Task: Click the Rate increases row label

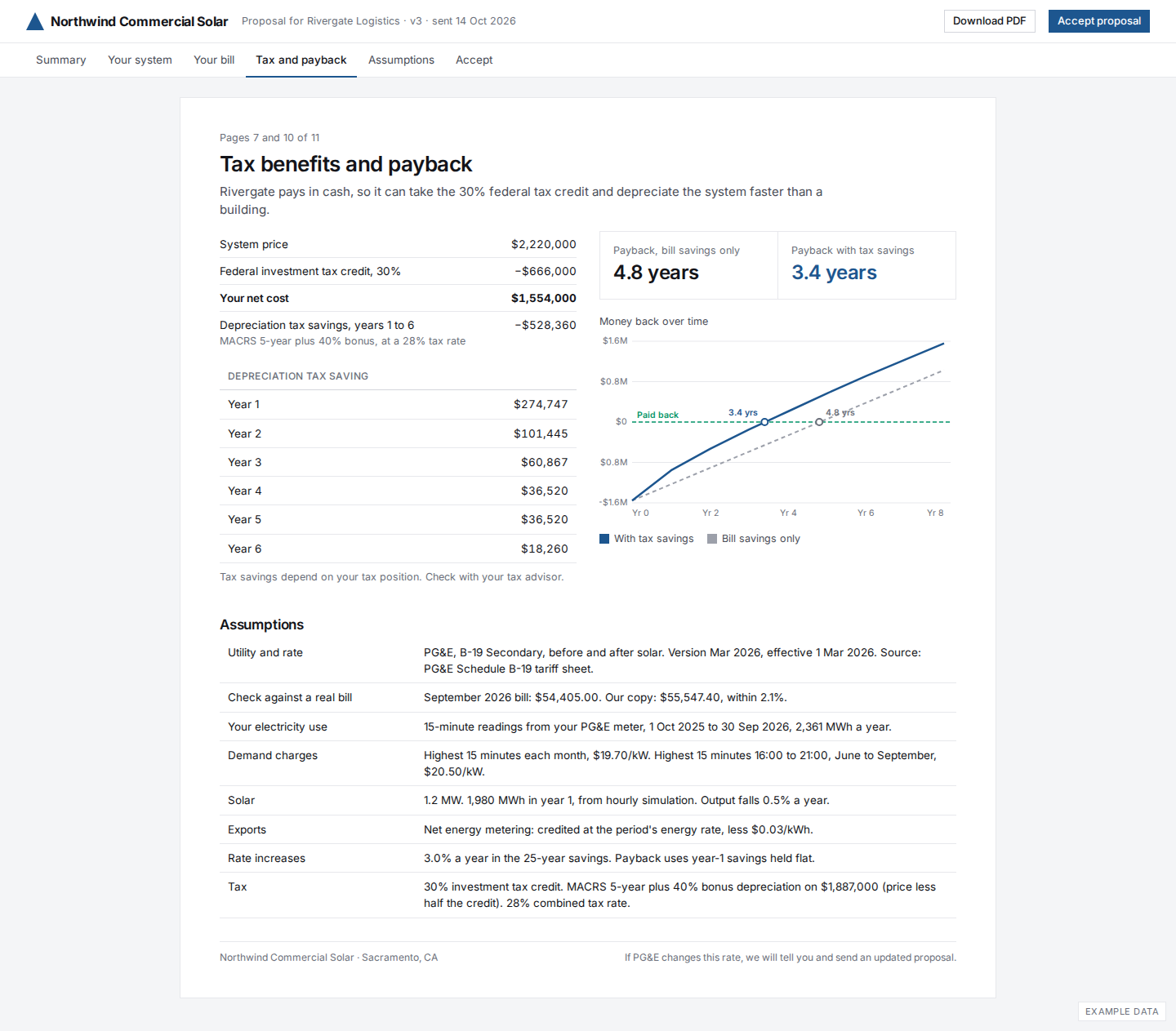Action: (266, 858)
